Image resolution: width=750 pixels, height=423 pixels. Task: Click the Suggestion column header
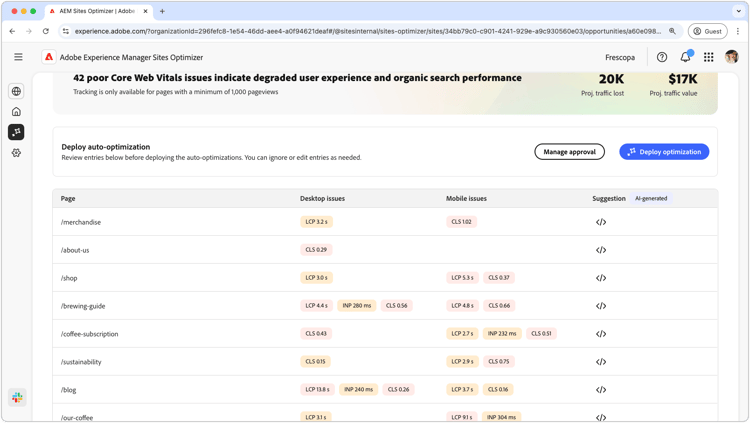(x=609, y=199)
